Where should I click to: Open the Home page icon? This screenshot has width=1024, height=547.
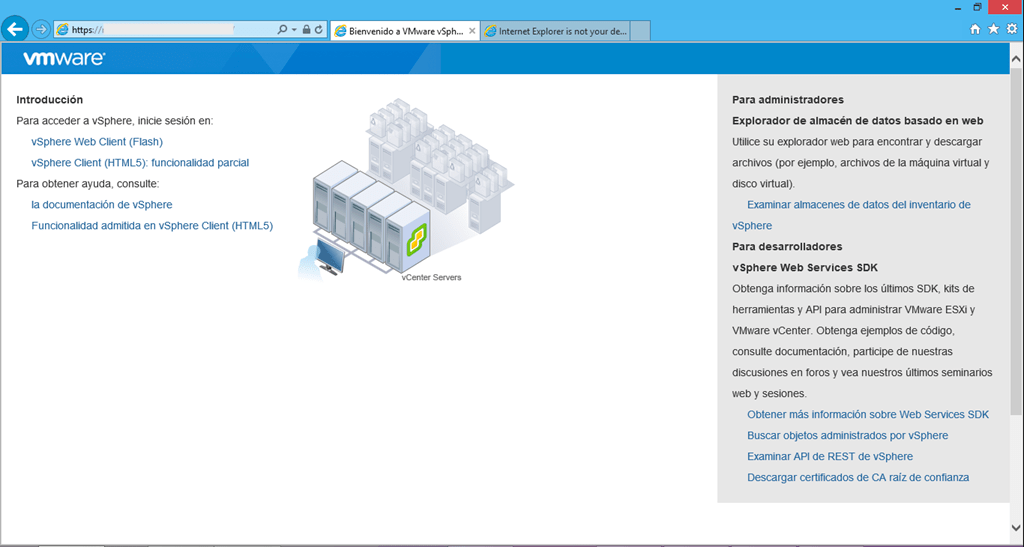point(975,30)
